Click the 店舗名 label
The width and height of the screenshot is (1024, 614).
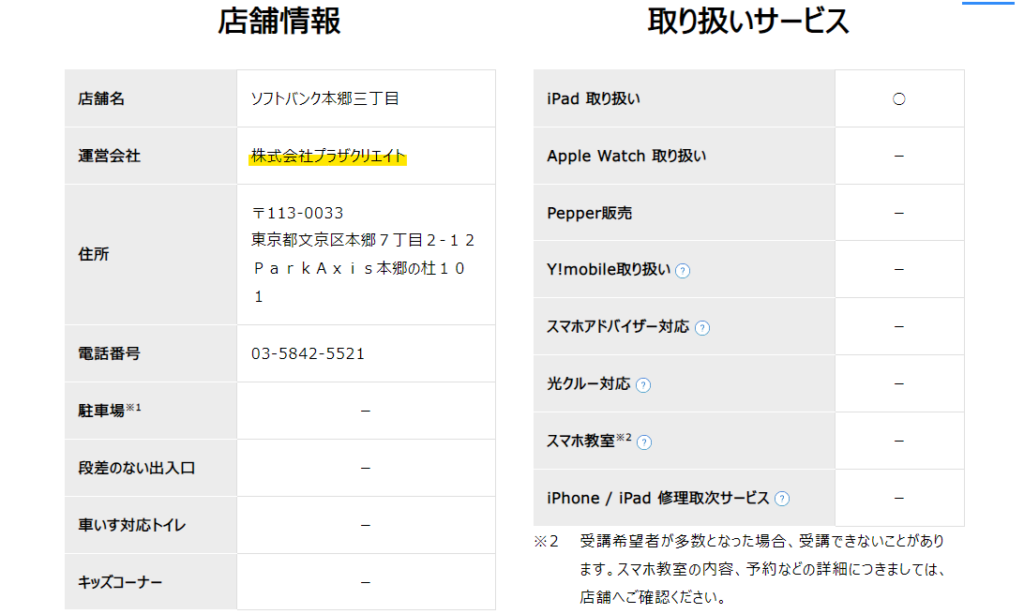tap(101, 99)
